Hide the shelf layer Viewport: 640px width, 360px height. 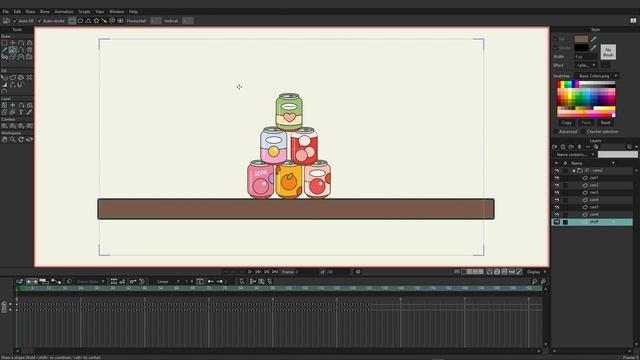(557, 222)
